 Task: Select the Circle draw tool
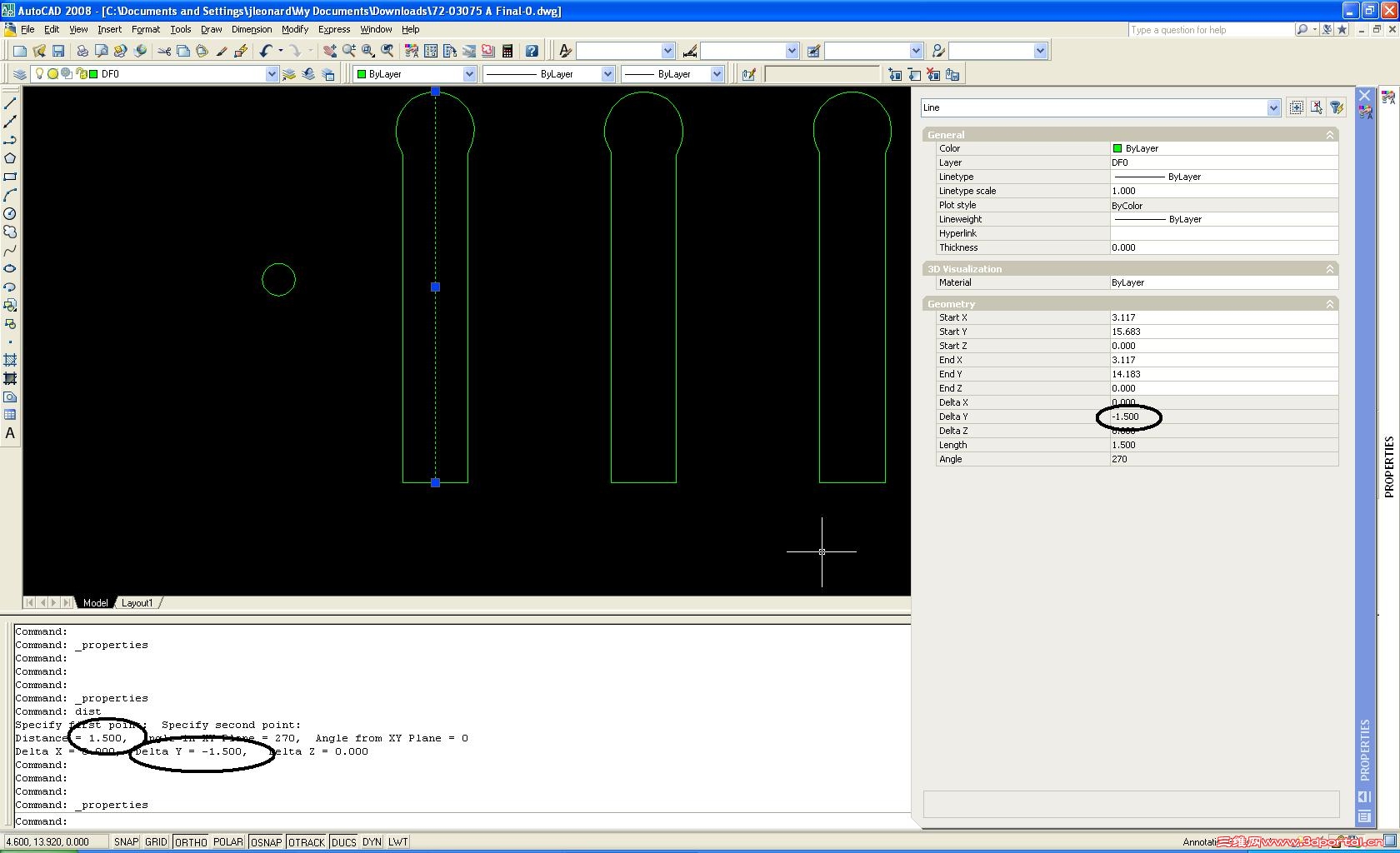pos(10,213)
